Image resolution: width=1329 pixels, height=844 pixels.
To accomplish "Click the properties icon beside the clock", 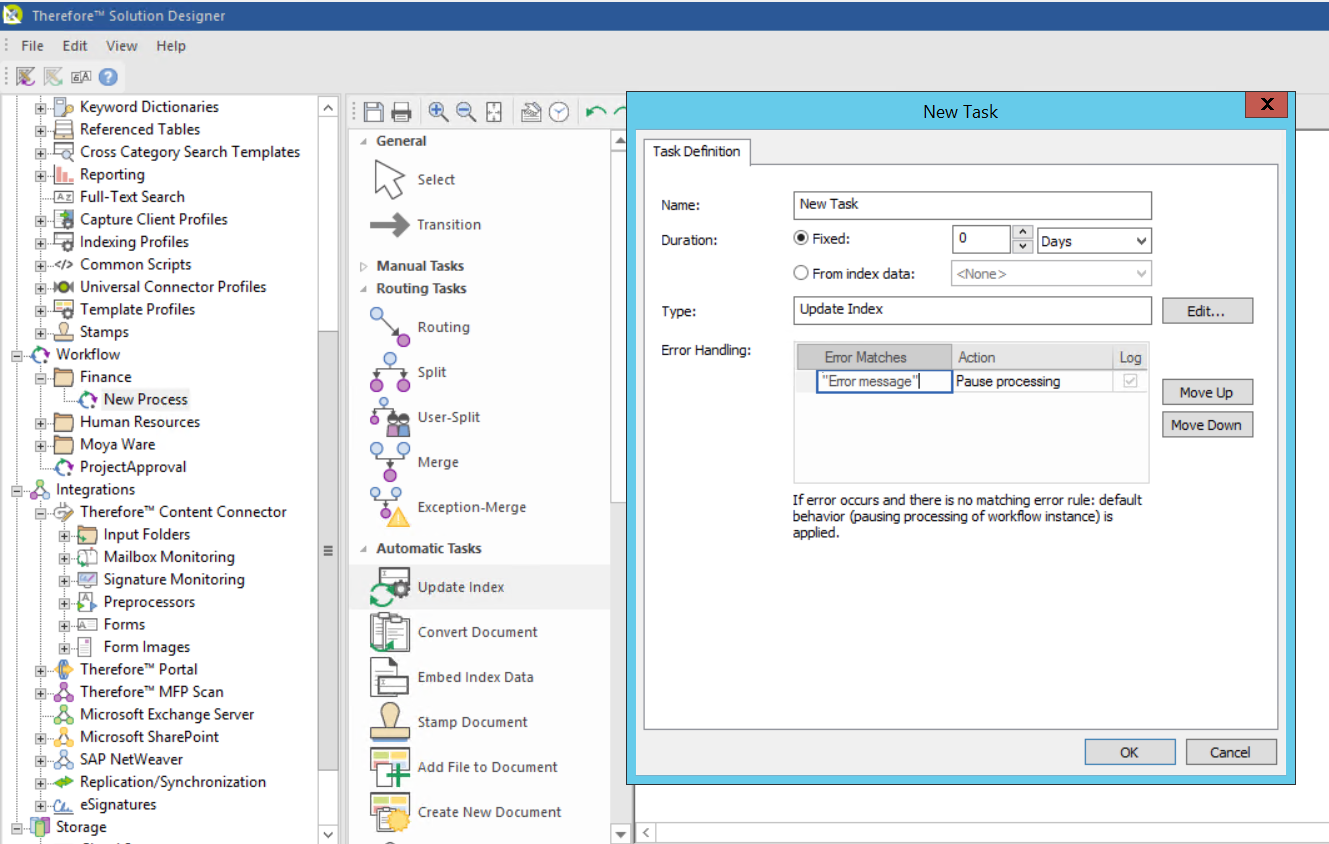I will pyautogui.click(x=532, y=112).
